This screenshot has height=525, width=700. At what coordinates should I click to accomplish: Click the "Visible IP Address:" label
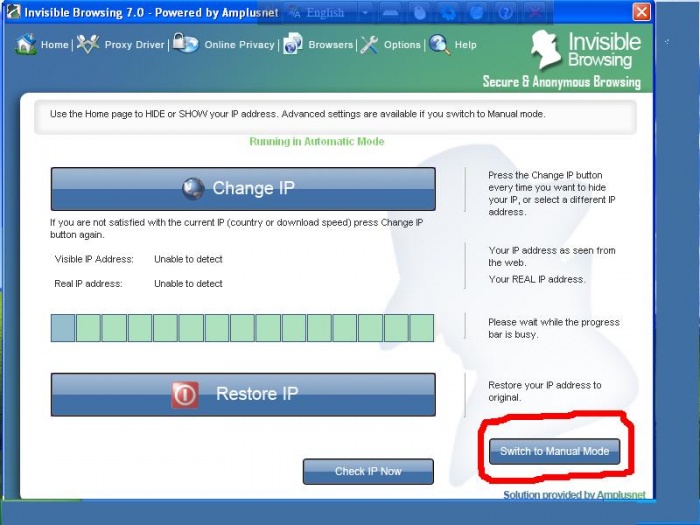[x=94, y=259]
